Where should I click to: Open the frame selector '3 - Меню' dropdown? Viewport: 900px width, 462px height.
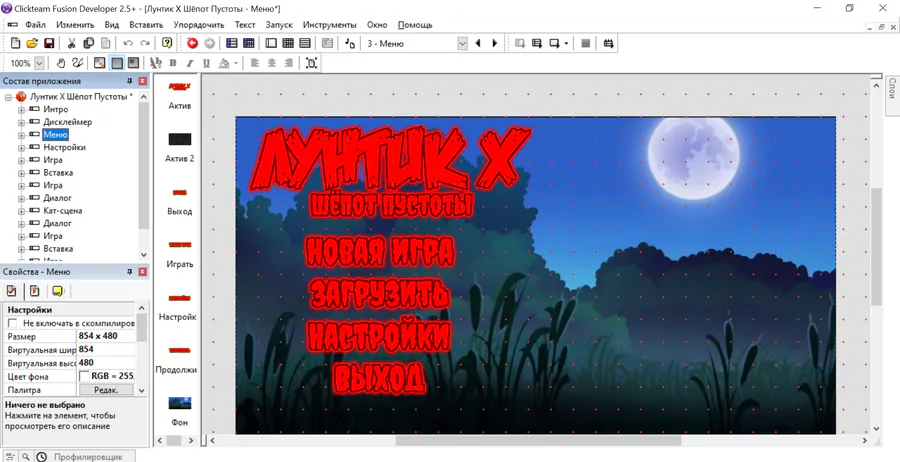(462, 43)
